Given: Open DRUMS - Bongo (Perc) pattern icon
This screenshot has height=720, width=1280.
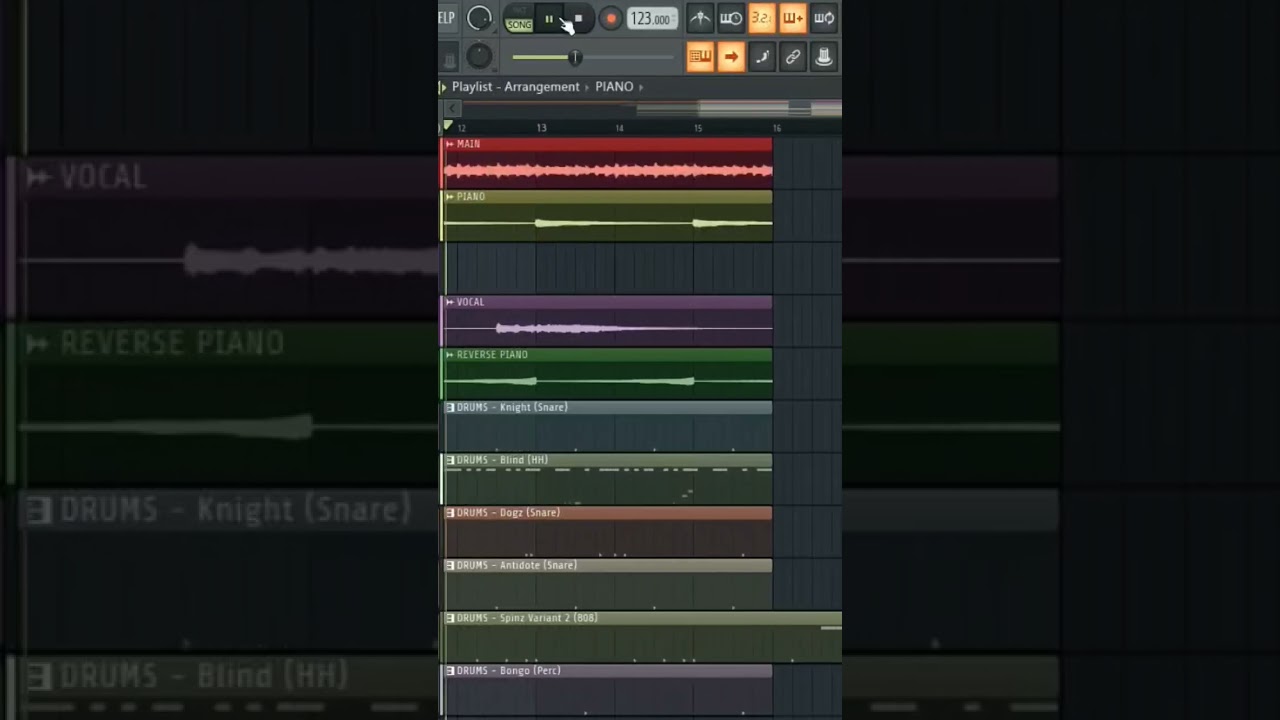Looking at the screenshot, I should tap(450, 671).
